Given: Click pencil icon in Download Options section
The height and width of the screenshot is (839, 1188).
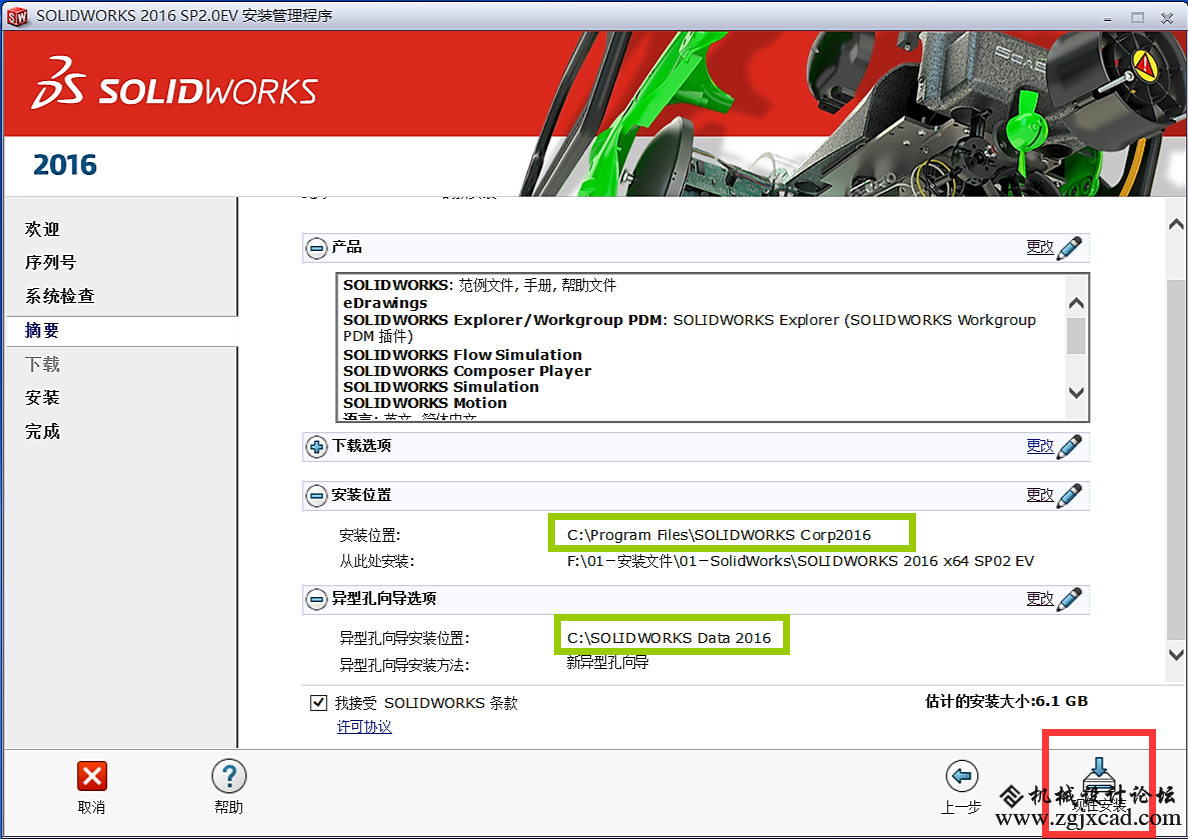Looking at the screenshot, I should coord(1069,446).
